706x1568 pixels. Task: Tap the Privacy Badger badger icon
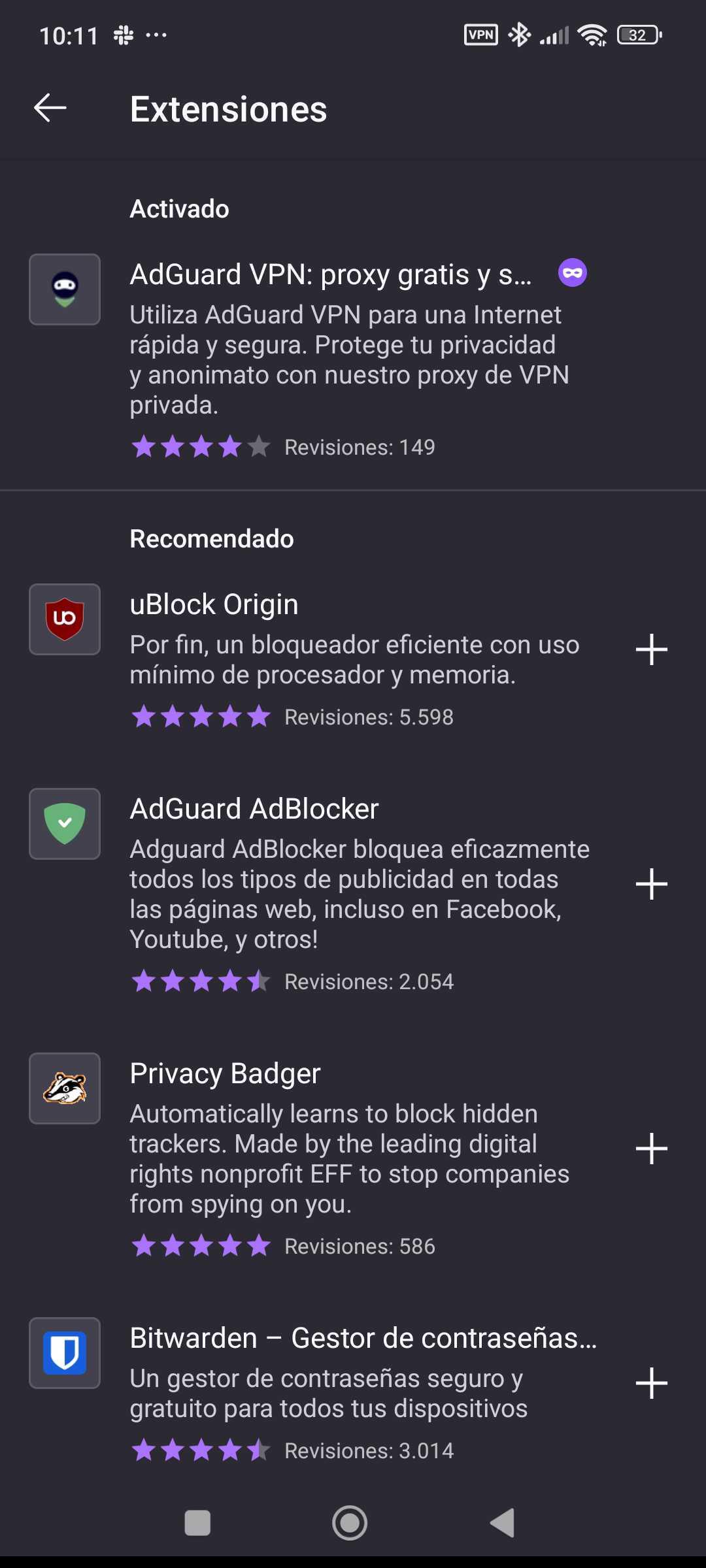pyautogui.click(x=65, y=1088)
